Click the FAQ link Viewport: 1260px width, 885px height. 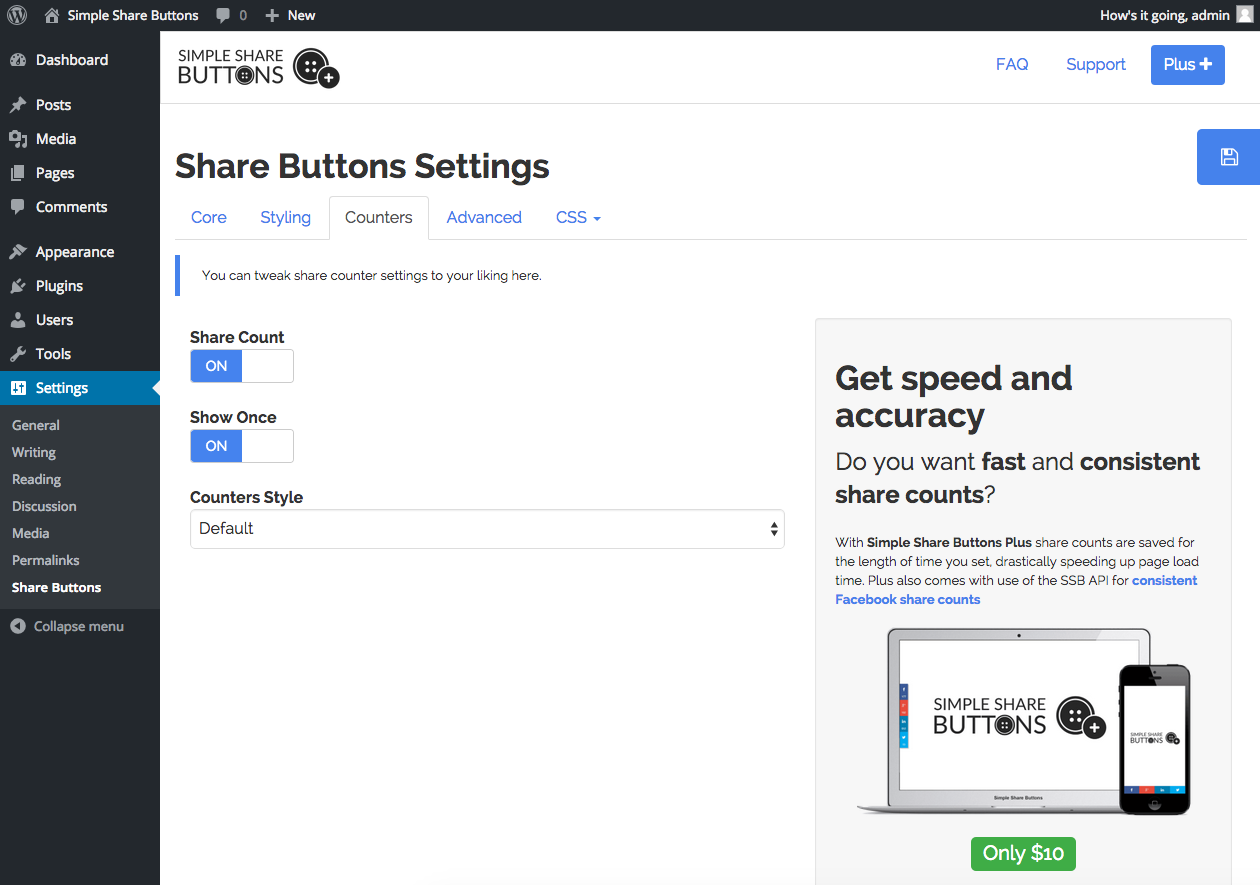tap(1012, 64)
